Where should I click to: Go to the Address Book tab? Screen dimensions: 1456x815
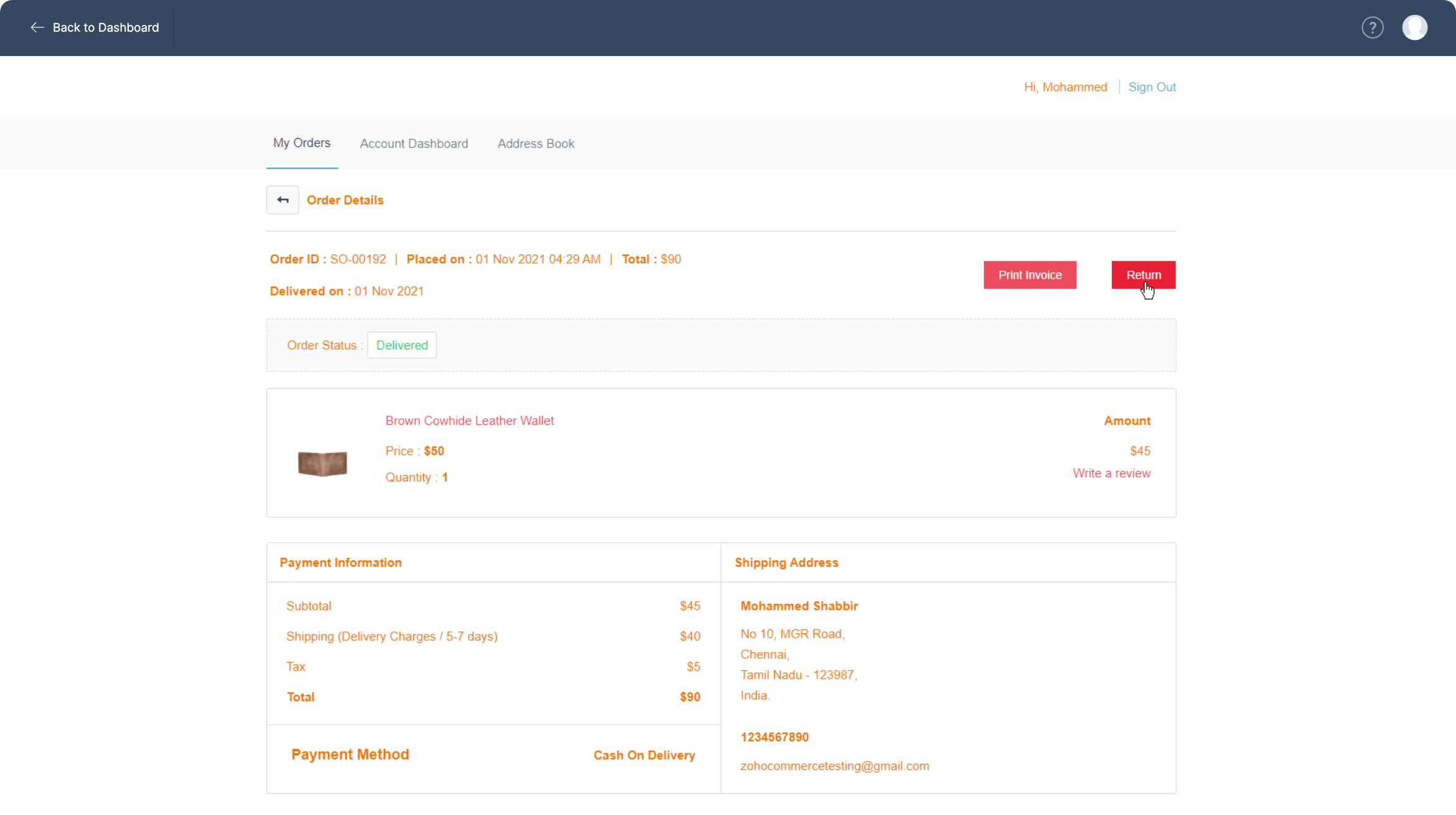(536, 144)
